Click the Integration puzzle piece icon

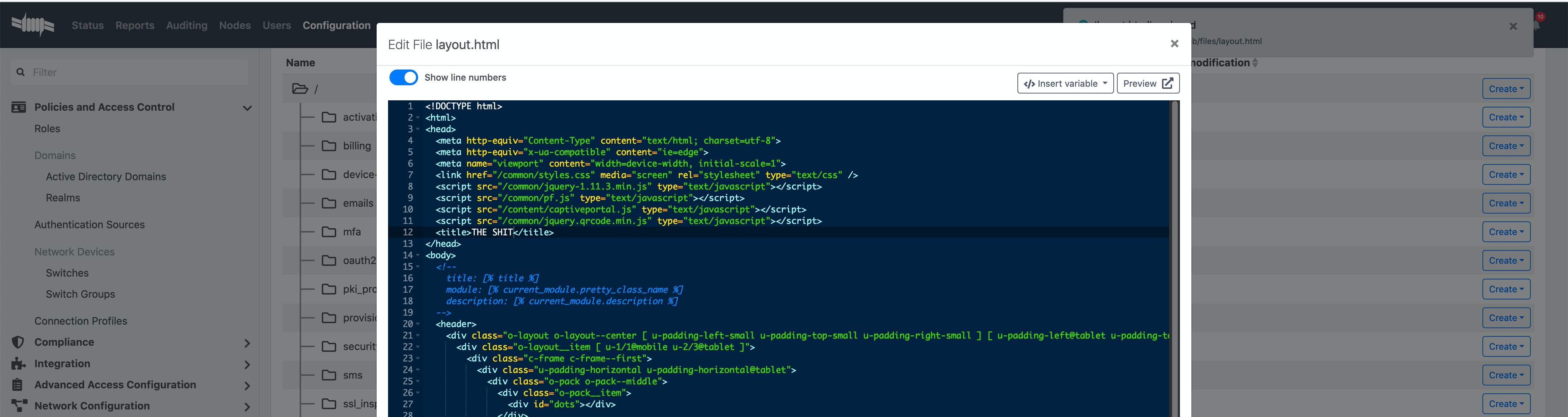click(18, 363)
